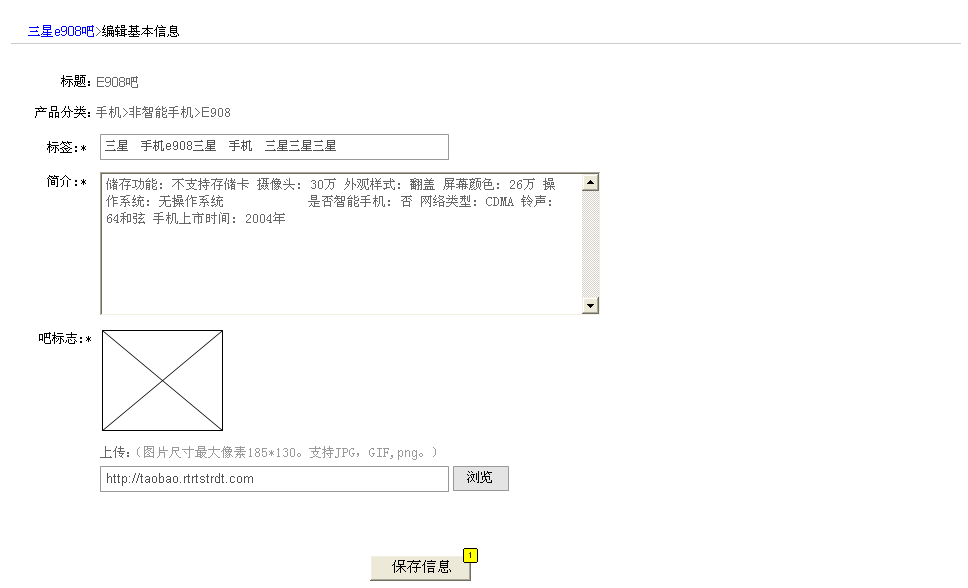The width and height of the screenshot is (968, 588).
Task: Click the upload path field with taobao URL
Action: tap(274, 479)
